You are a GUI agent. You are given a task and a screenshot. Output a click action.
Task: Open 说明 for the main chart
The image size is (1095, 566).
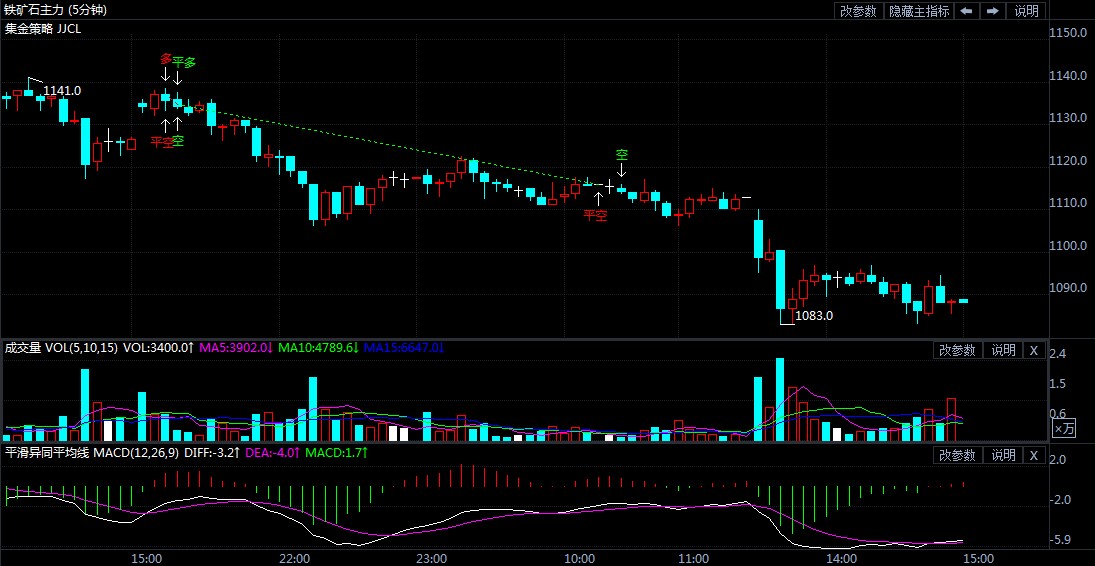[1026, 10]
